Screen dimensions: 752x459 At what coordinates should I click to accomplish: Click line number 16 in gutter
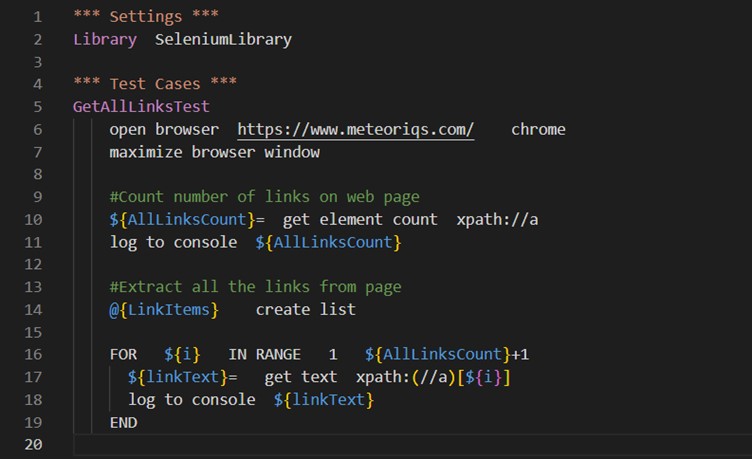[x=33, y=354]
